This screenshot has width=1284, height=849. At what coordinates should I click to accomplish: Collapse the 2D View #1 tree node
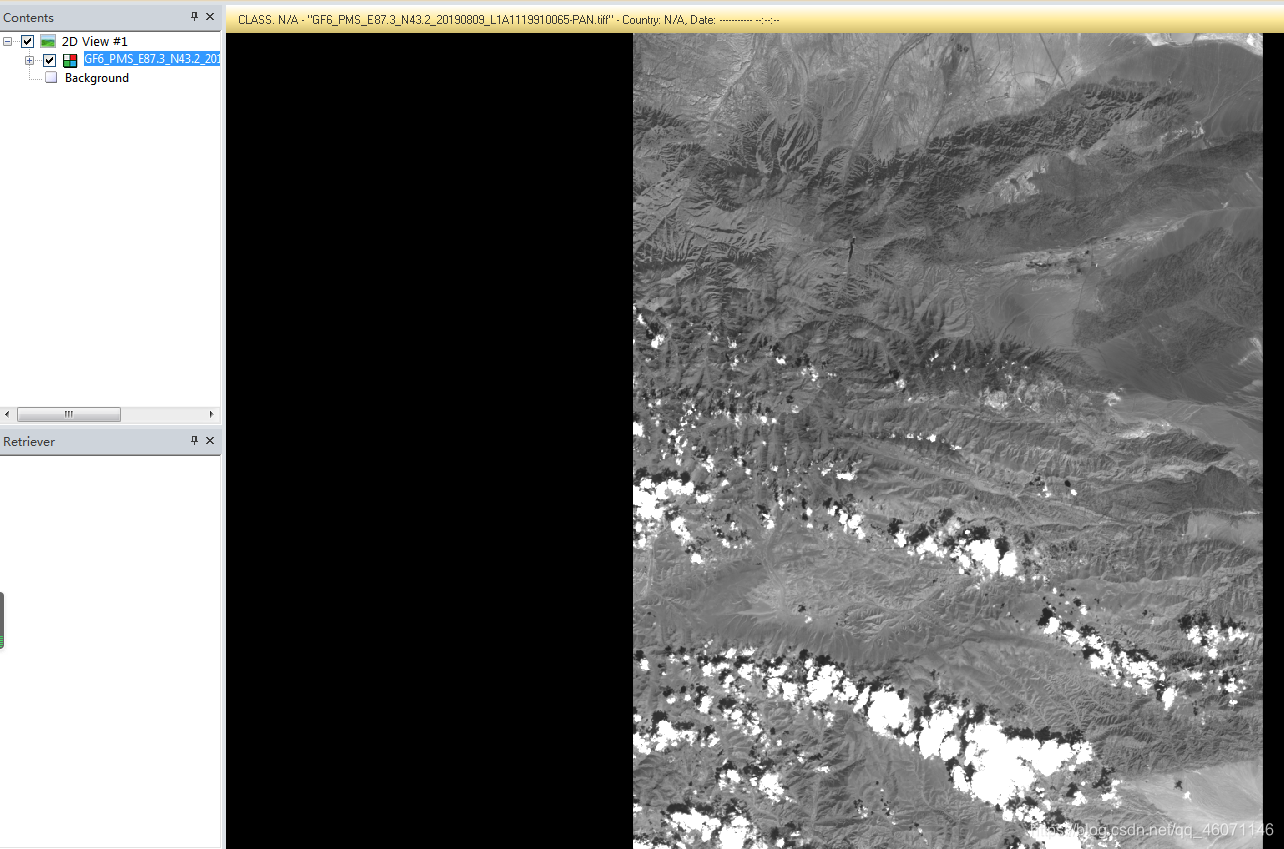click(8, 42)
